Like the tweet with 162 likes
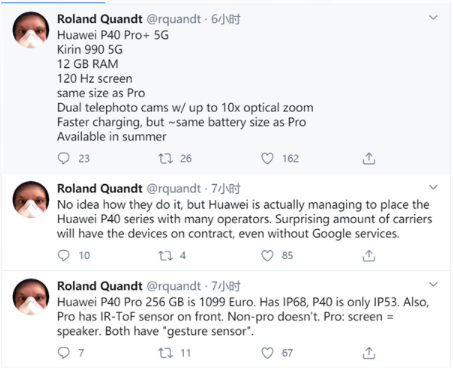 pyautogui.click(x=267, y=158)
